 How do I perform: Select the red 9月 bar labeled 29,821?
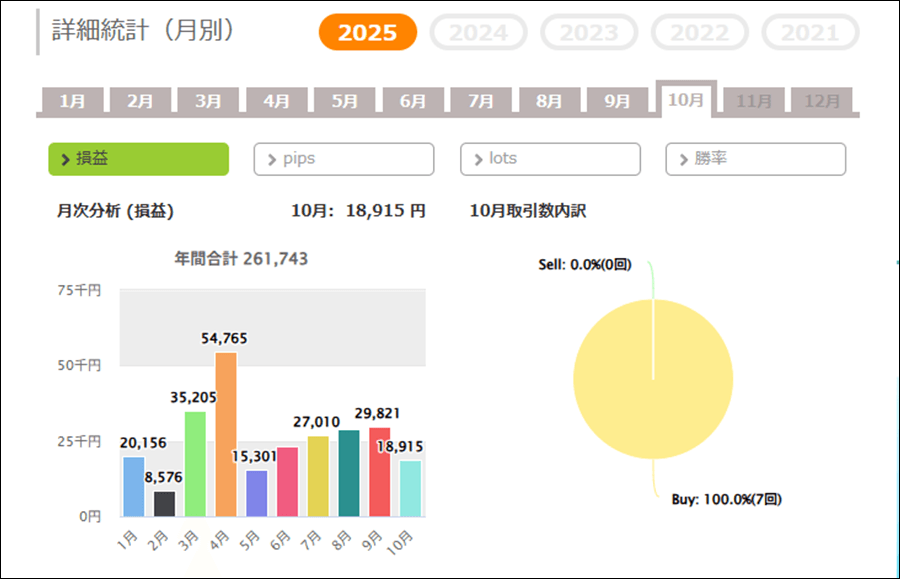pos(380,472)
